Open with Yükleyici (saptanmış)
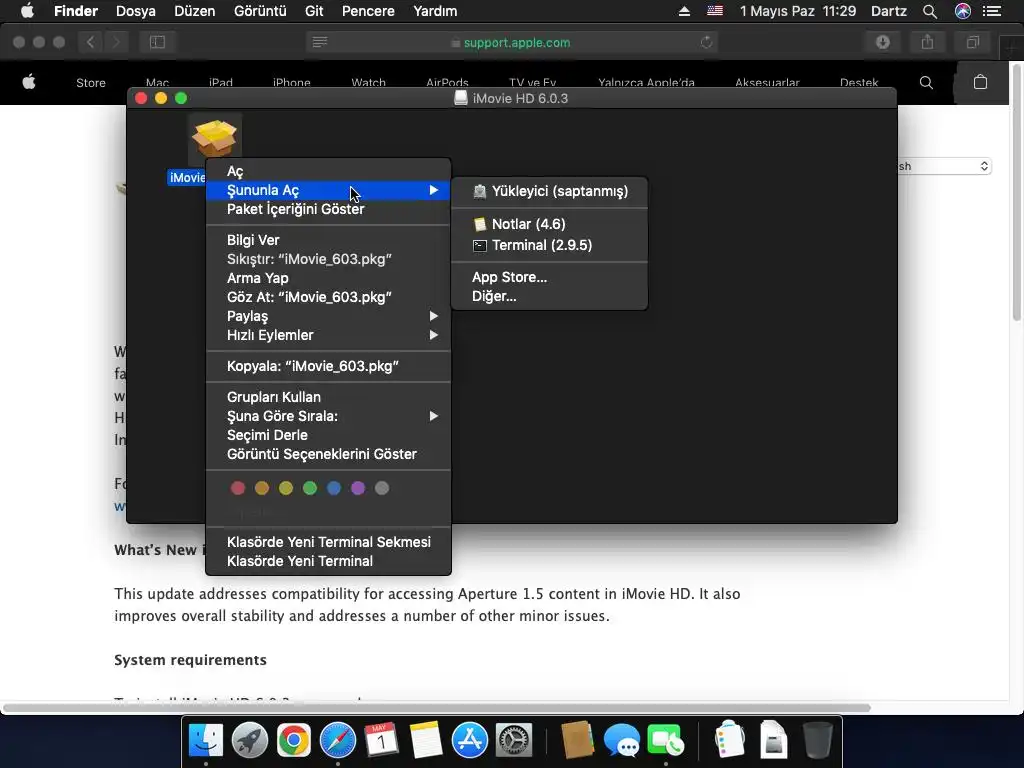The image size is (1024, 768). pos(549,191)
